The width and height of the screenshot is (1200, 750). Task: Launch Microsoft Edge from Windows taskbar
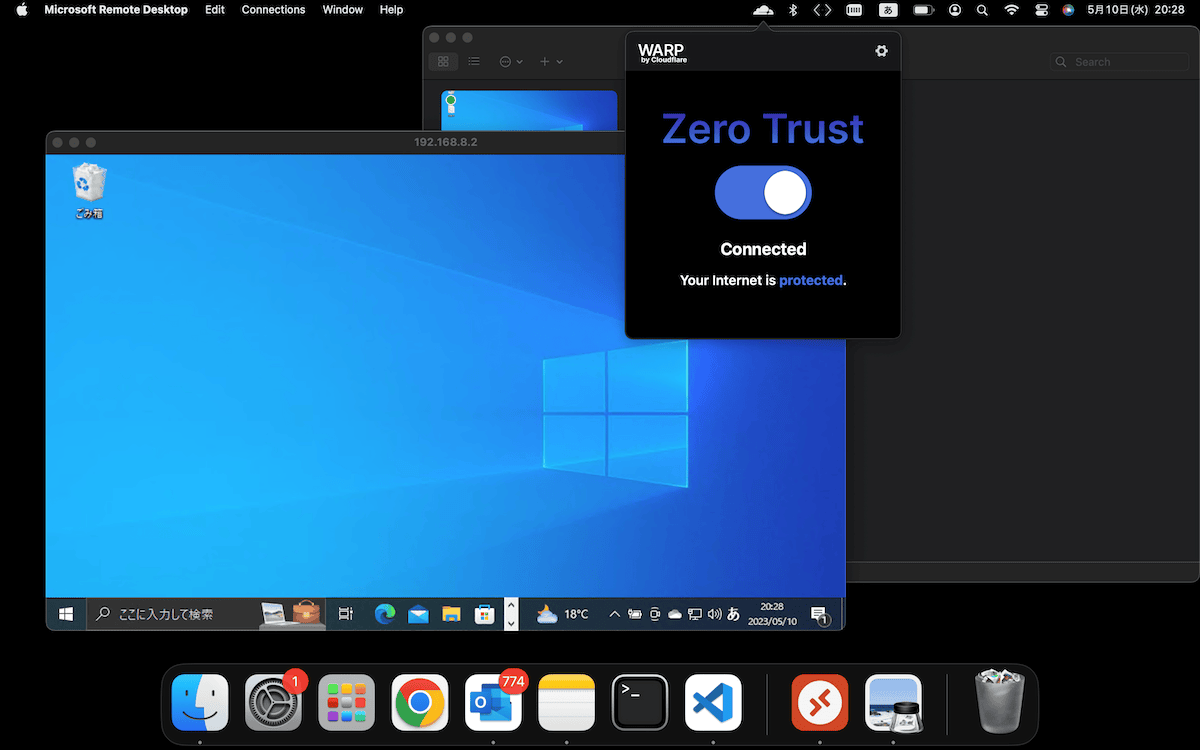[385, 614]
